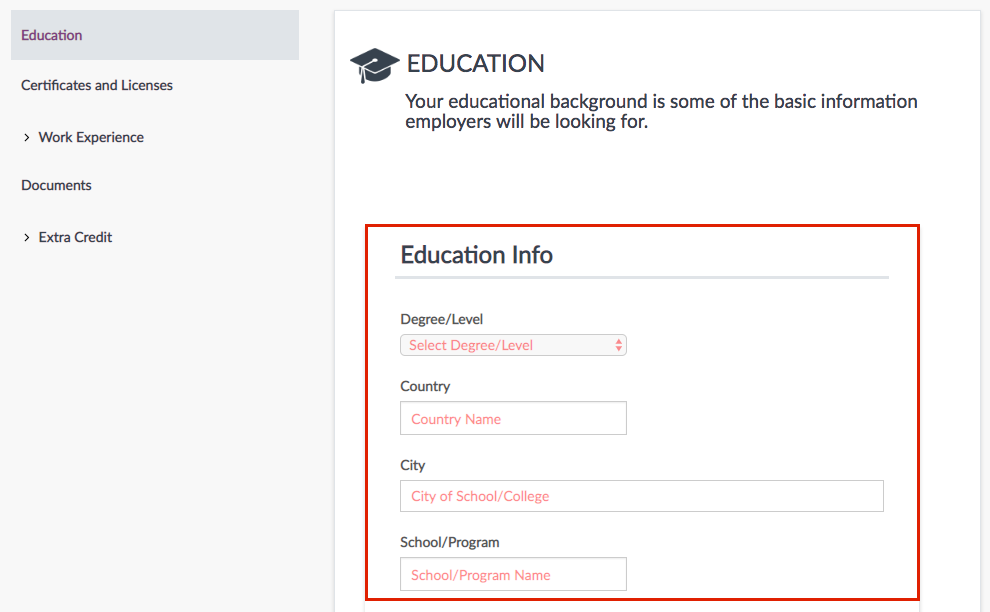Screen dimensions: 990x612
Task: Click the up-down arrows in Degree/Level selector
Action: pyautogui.click(x=617, y=344)
